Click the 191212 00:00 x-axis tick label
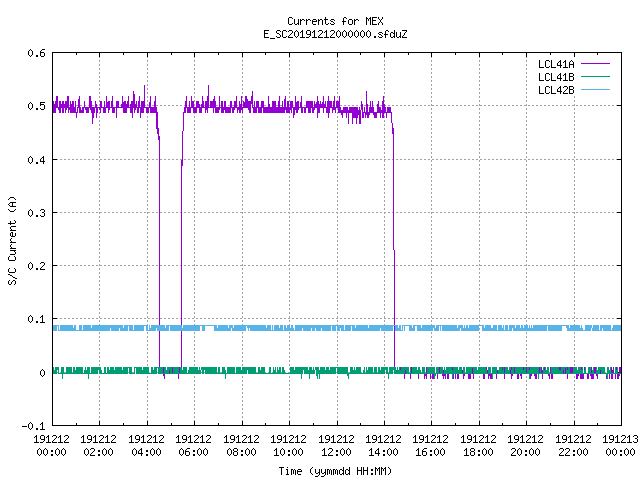 [x=51, y=446]
